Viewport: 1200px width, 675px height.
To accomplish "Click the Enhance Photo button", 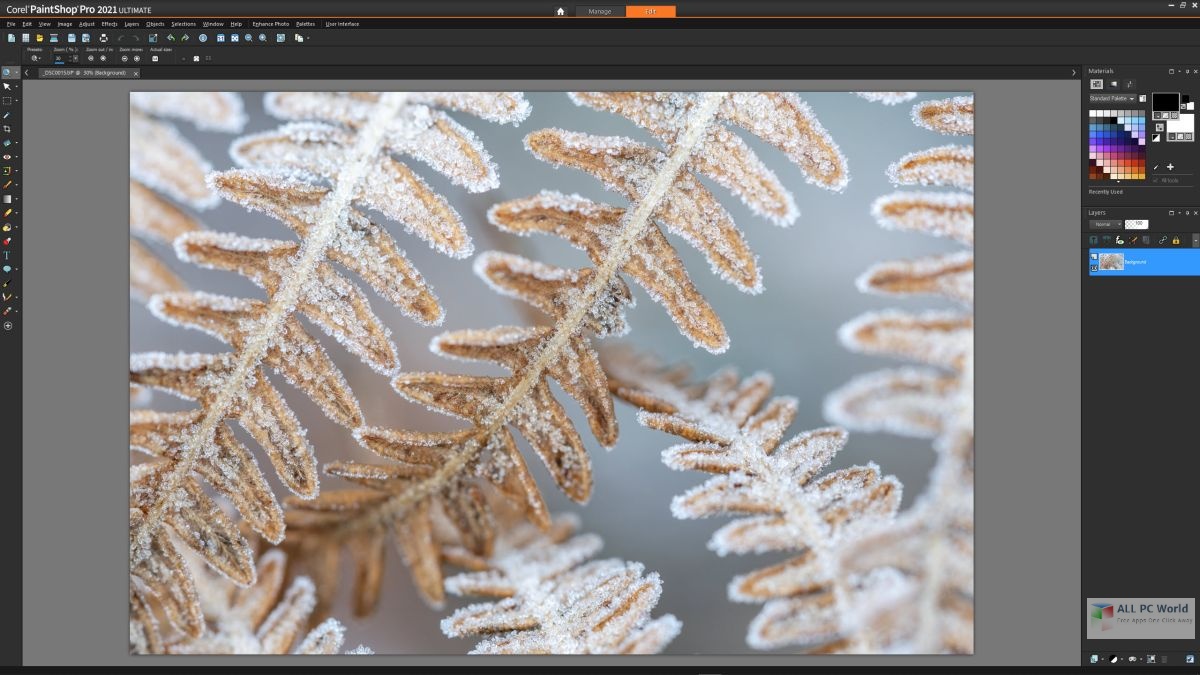I will point(269,24).
